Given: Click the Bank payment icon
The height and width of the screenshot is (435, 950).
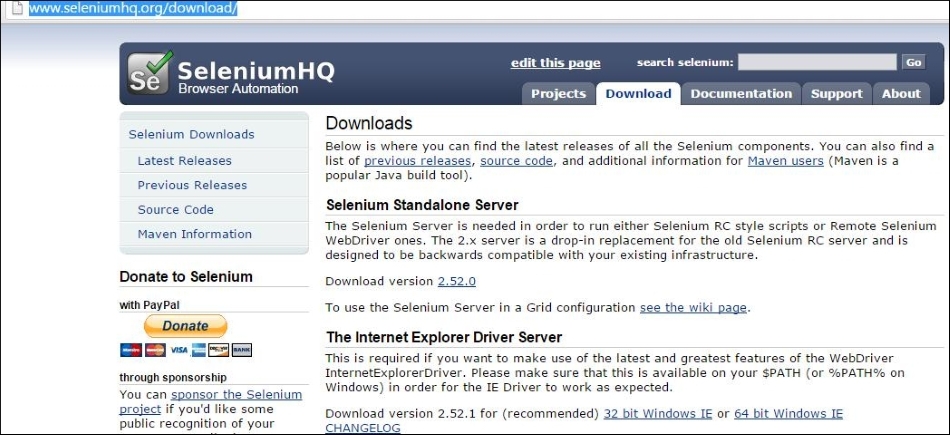Looking at the screenshot, I should pyautogui.click(x=242, y=350).
